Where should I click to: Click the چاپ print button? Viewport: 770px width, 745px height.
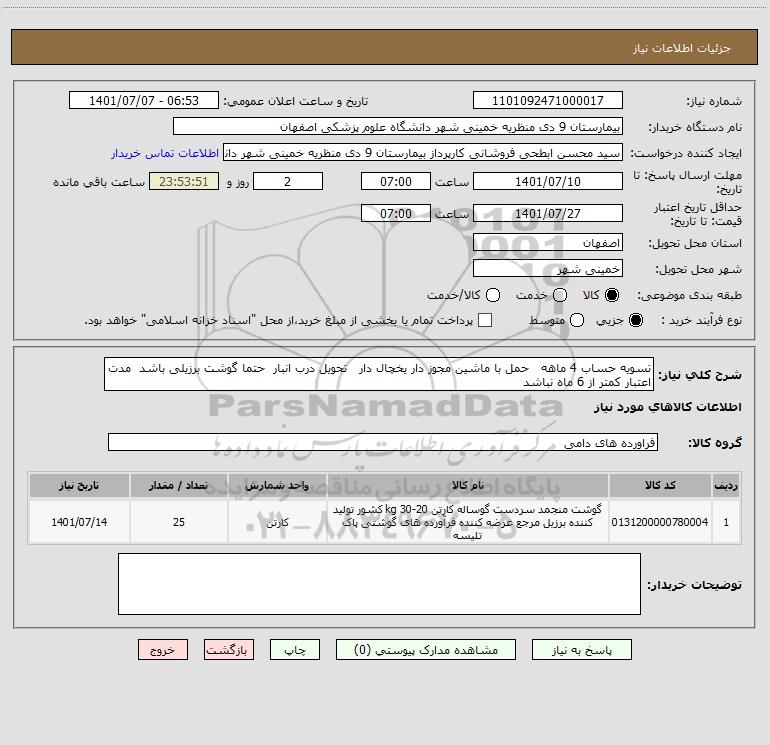tap(295, 650)
